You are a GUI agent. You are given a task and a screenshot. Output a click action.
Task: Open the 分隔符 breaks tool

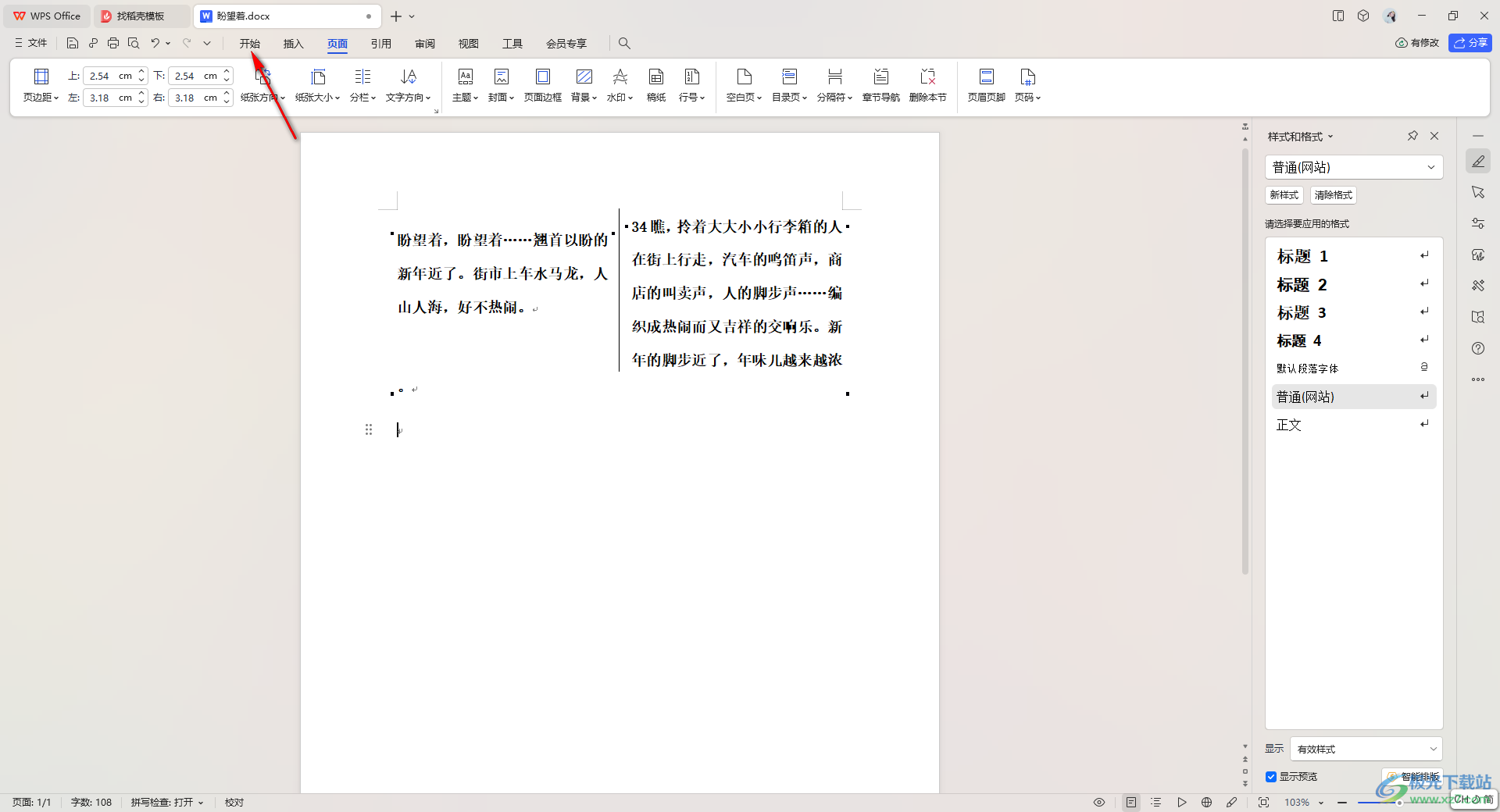(834, 85)
